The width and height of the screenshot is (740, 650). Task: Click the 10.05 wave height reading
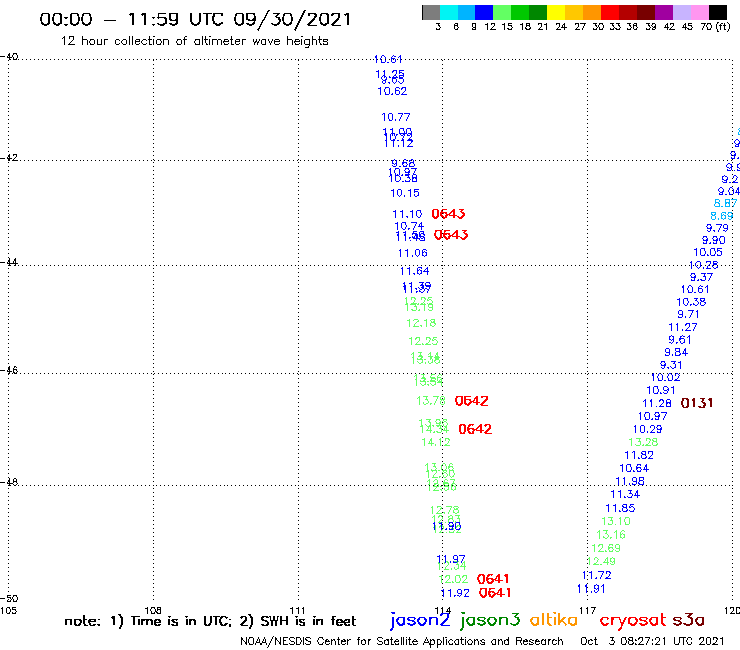point(707,252)
